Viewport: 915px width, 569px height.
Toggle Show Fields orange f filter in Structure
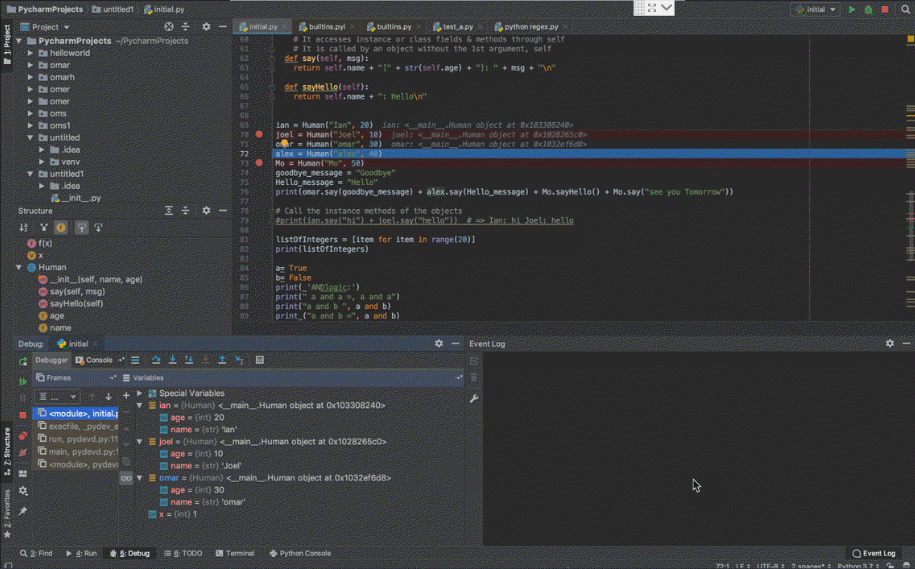coord(61,228)
